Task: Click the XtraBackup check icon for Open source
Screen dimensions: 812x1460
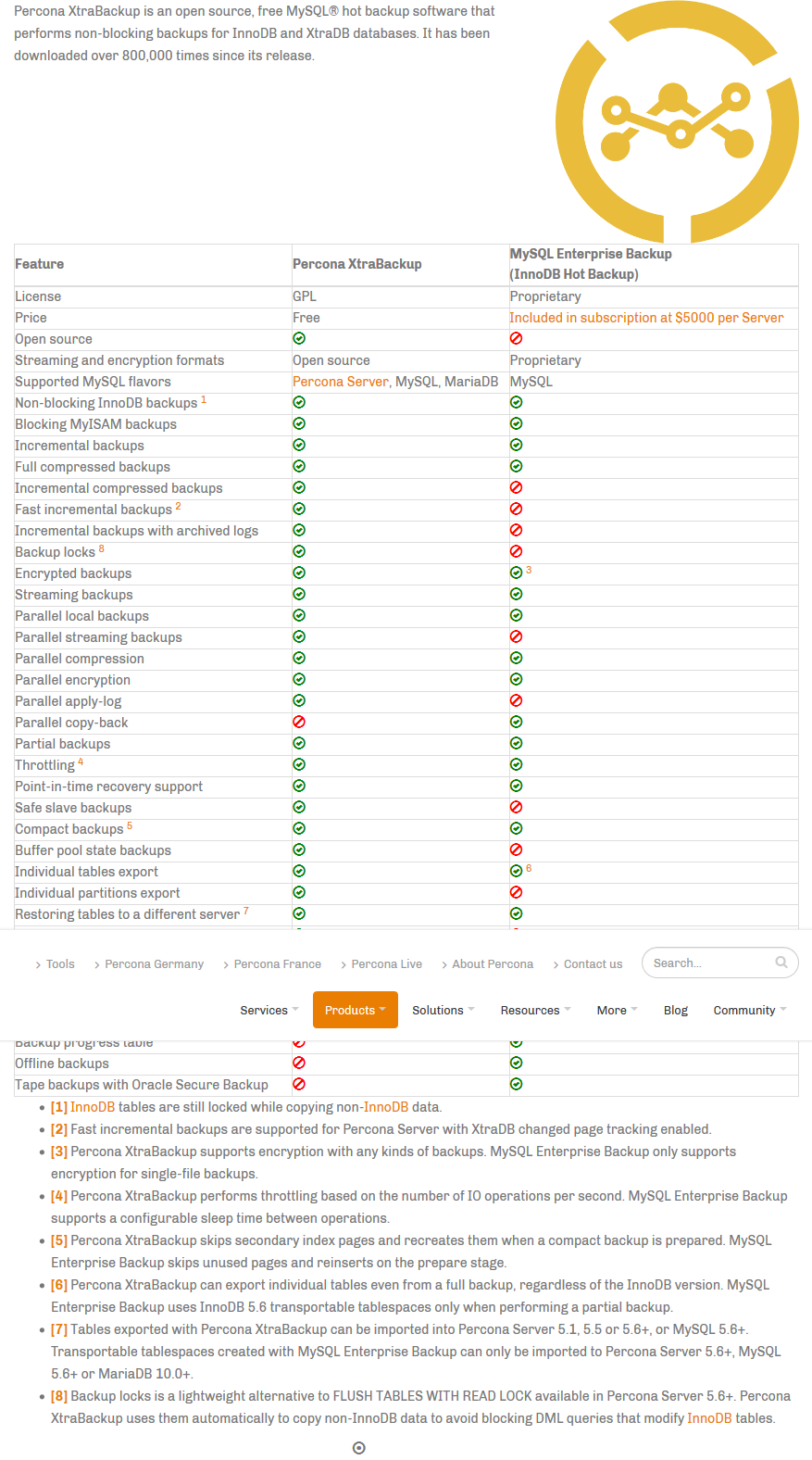Action: point(299,338)
